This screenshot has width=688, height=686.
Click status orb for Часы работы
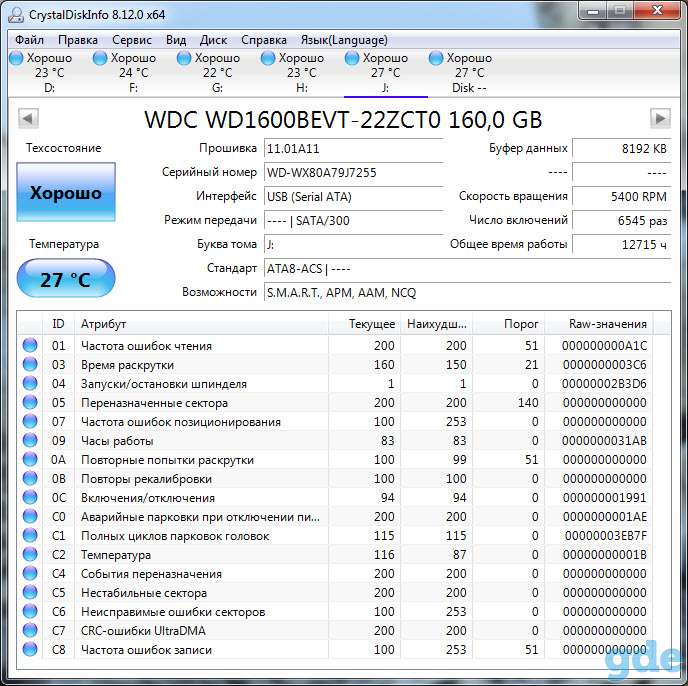point(30,440)
